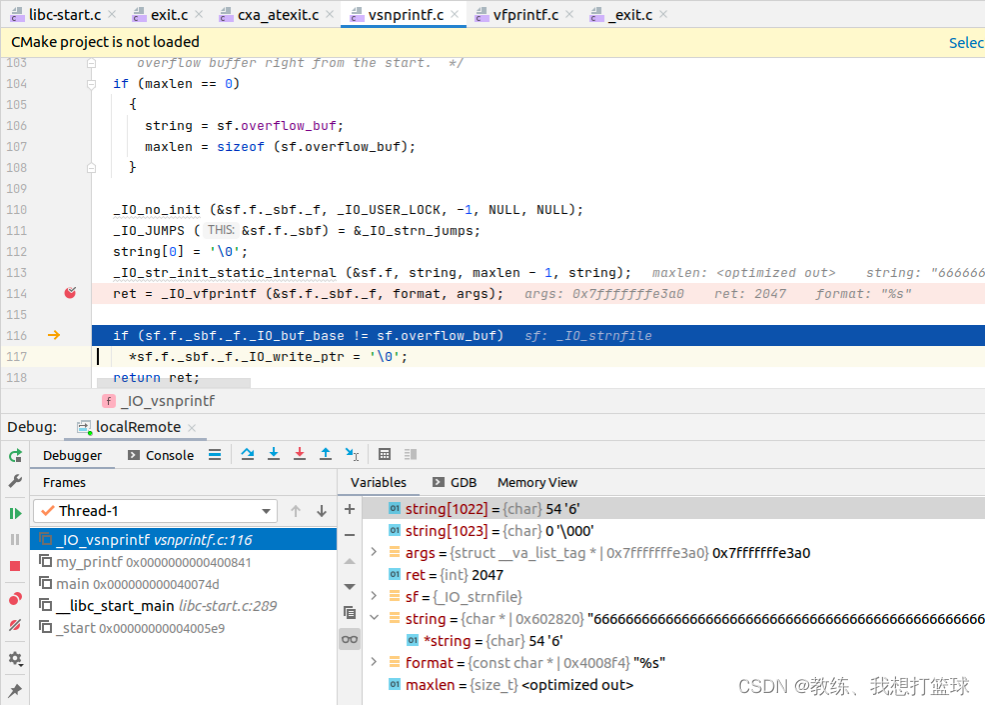Screen dimensions: 985x705
Task: Open debugger settings wrench icon
Action: [x=15, y=481]
